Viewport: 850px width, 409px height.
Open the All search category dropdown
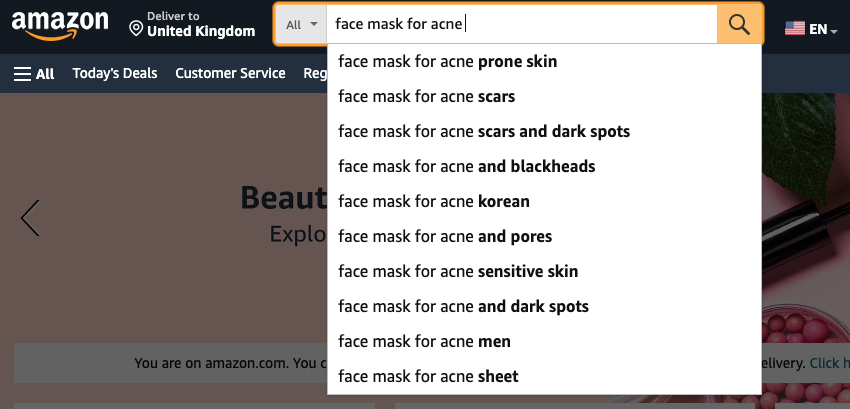[x=301, y=24]
